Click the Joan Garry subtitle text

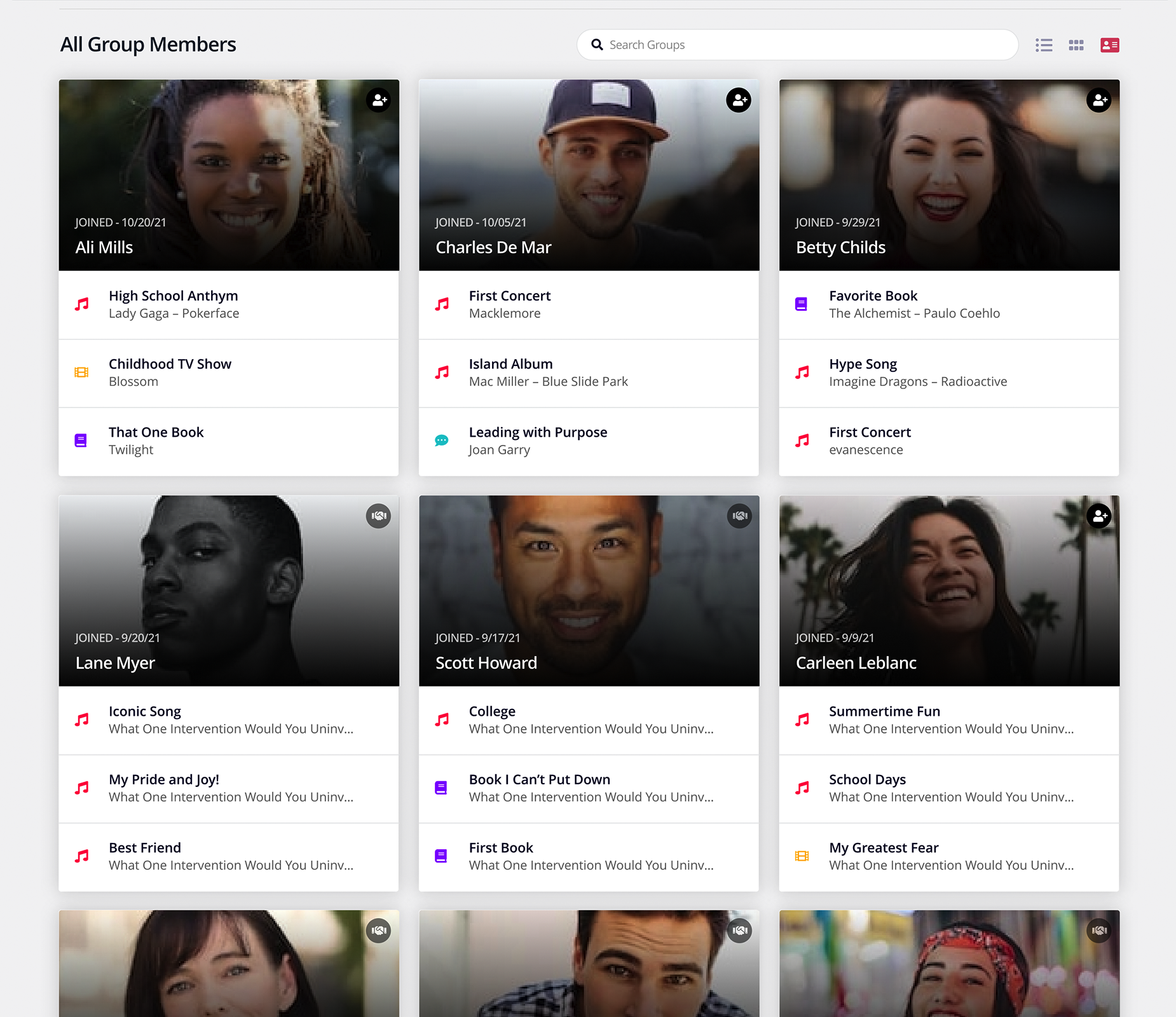[500, 450]
